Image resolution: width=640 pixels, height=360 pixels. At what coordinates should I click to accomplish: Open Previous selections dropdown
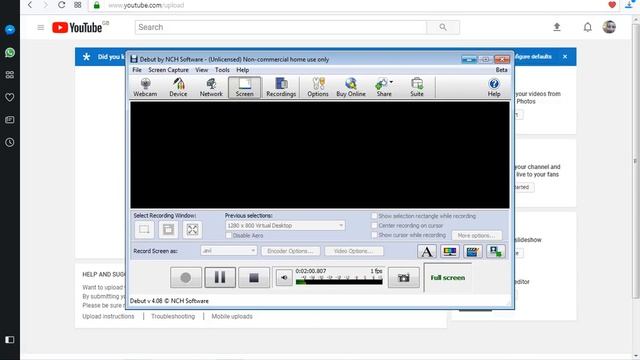pos(285,225)
